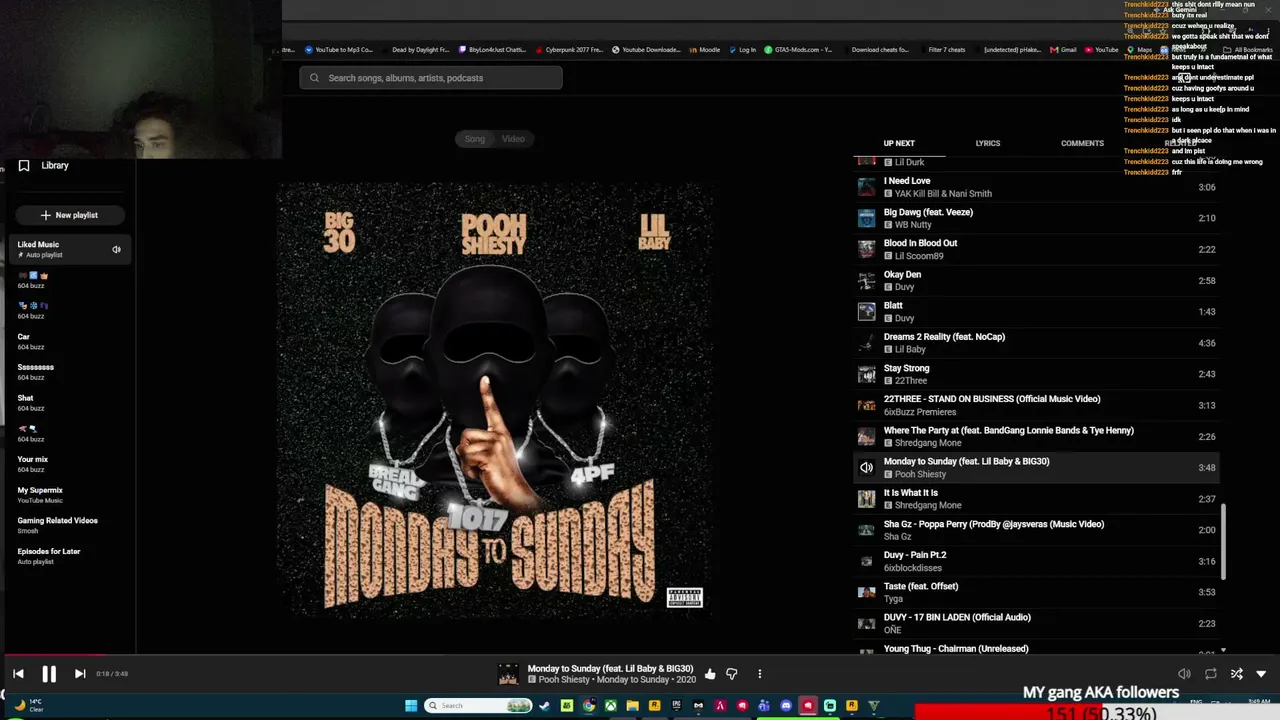
Task: Open the weather widget on taskbar
Action: coord(28,706)
